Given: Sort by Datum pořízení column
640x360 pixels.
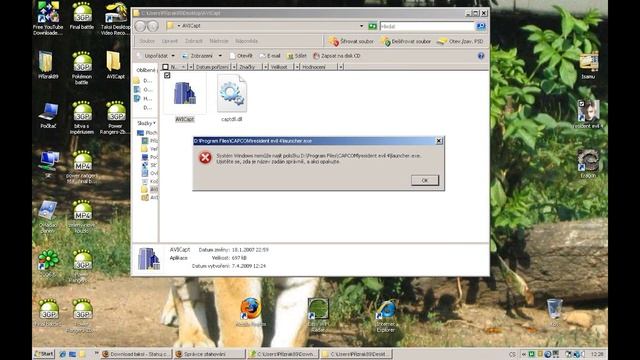Looking at the screenshot, I should [x=212, y=67].
